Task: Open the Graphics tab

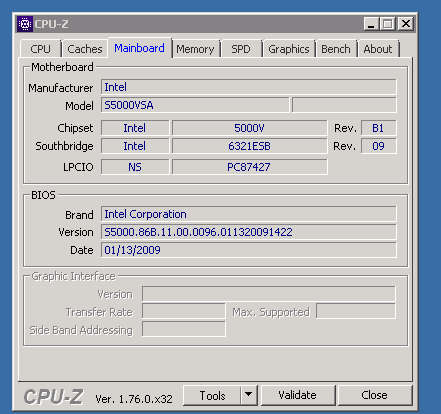Action: tap(289, 49)
